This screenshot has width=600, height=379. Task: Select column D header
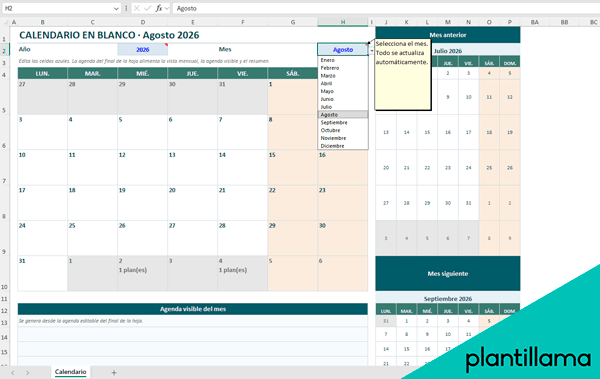(x=143, y=22)
